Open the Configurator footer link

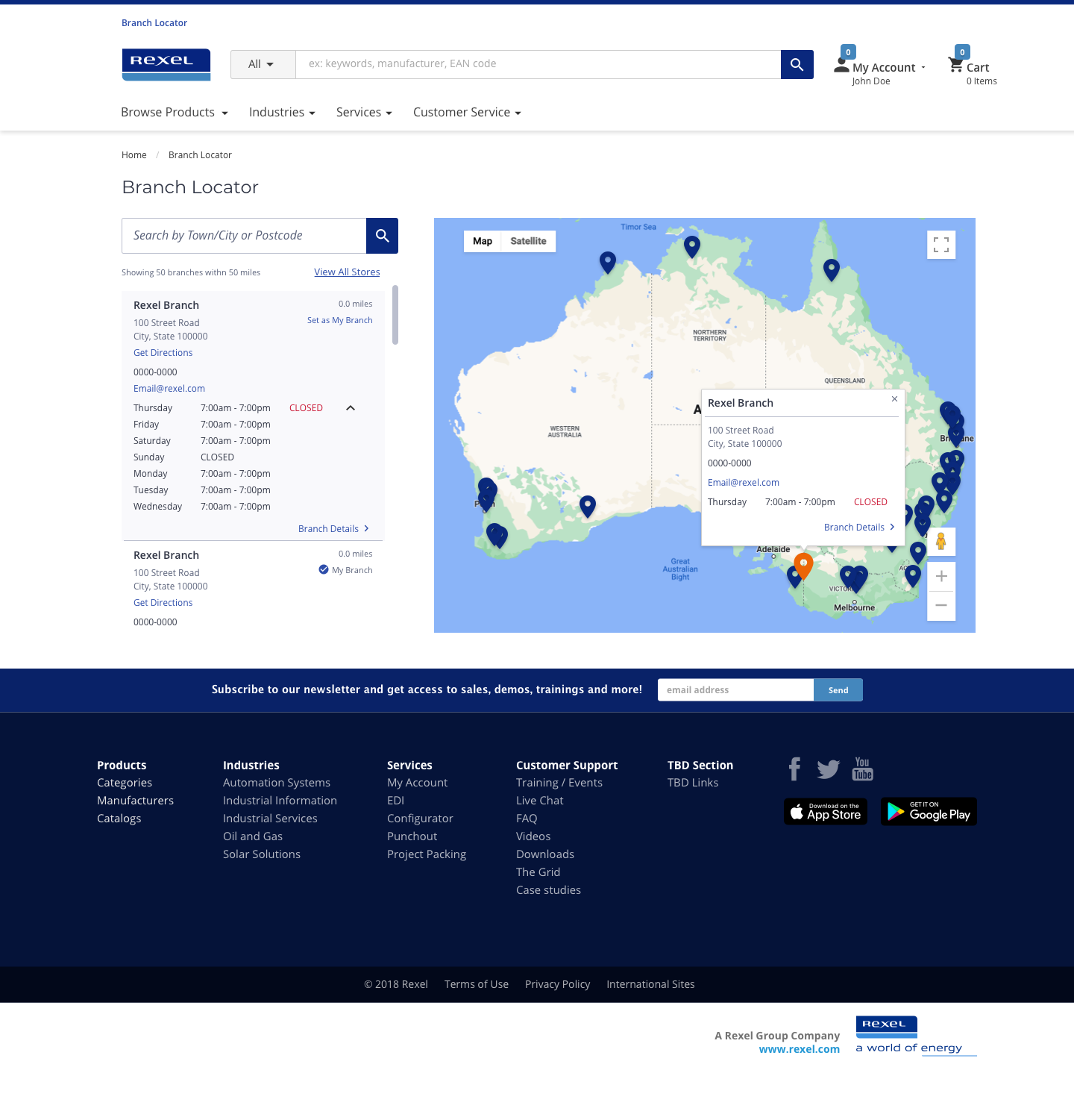tap(420, 819)
